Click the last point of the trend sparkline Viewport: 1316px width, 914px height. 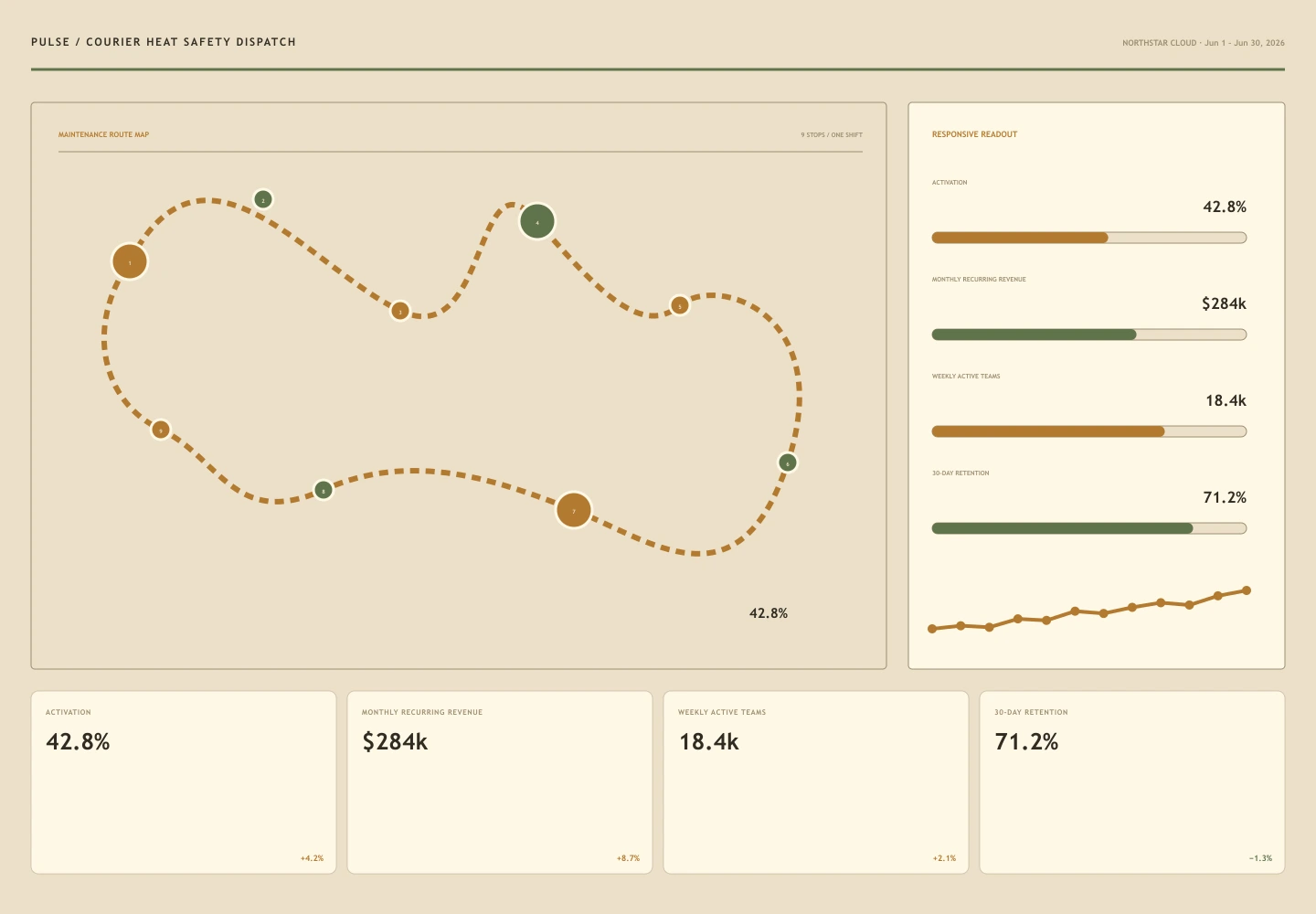(x=1247, y=590)
